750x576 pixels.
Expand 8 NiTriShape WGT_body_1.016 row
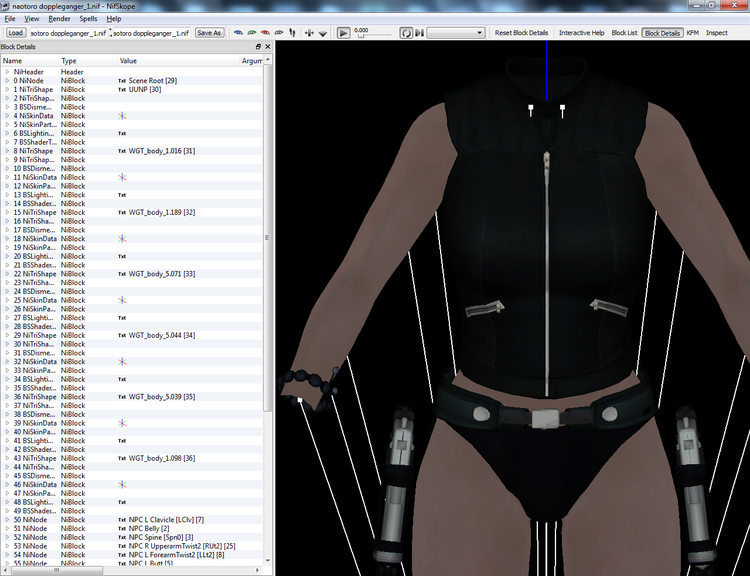click(x=7, y=151)
